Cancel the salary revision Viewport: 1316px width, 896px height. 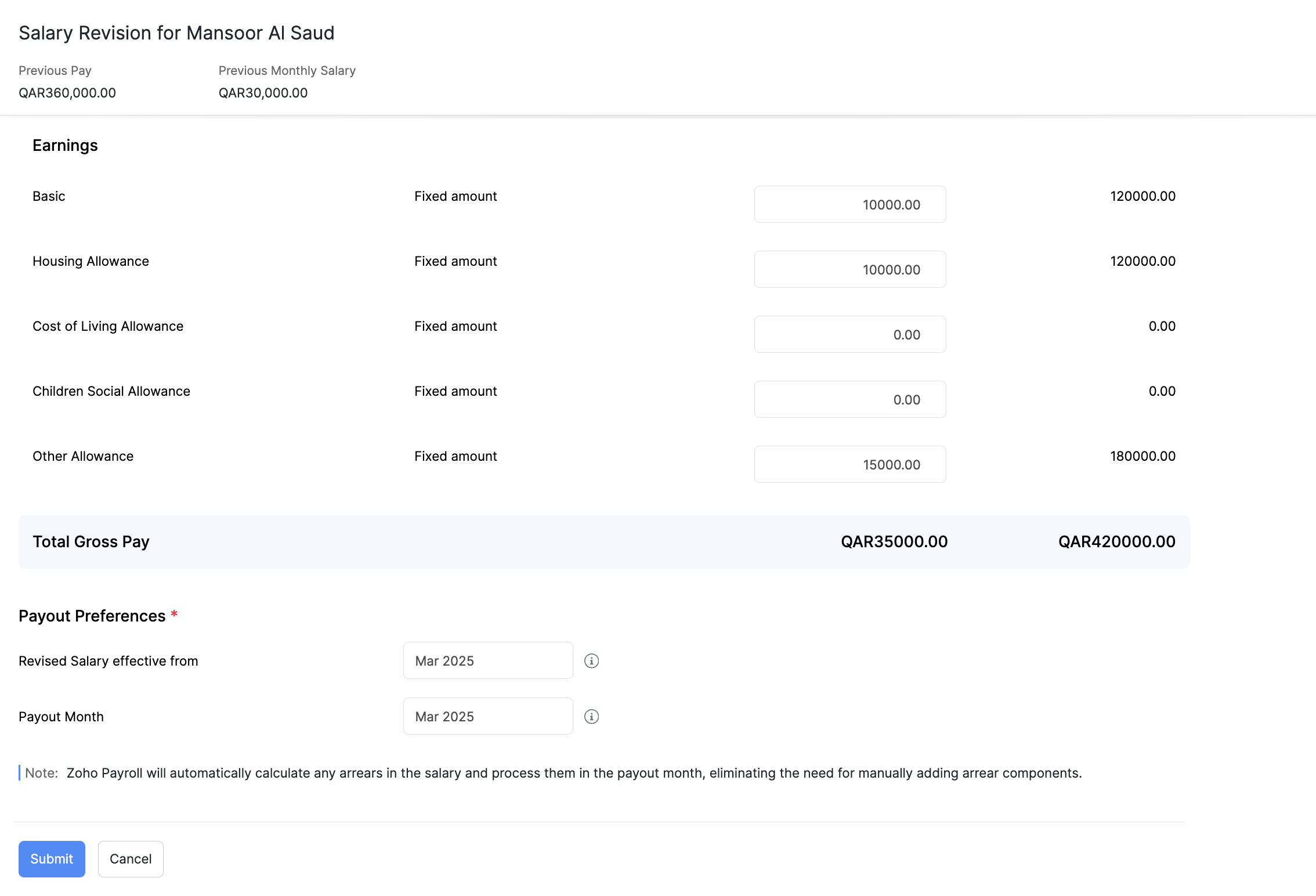[131, 859]
